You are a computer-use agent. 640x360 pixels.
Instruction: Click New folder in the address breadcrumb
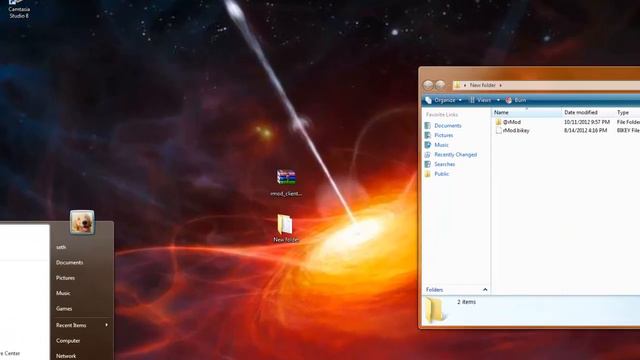482,85
